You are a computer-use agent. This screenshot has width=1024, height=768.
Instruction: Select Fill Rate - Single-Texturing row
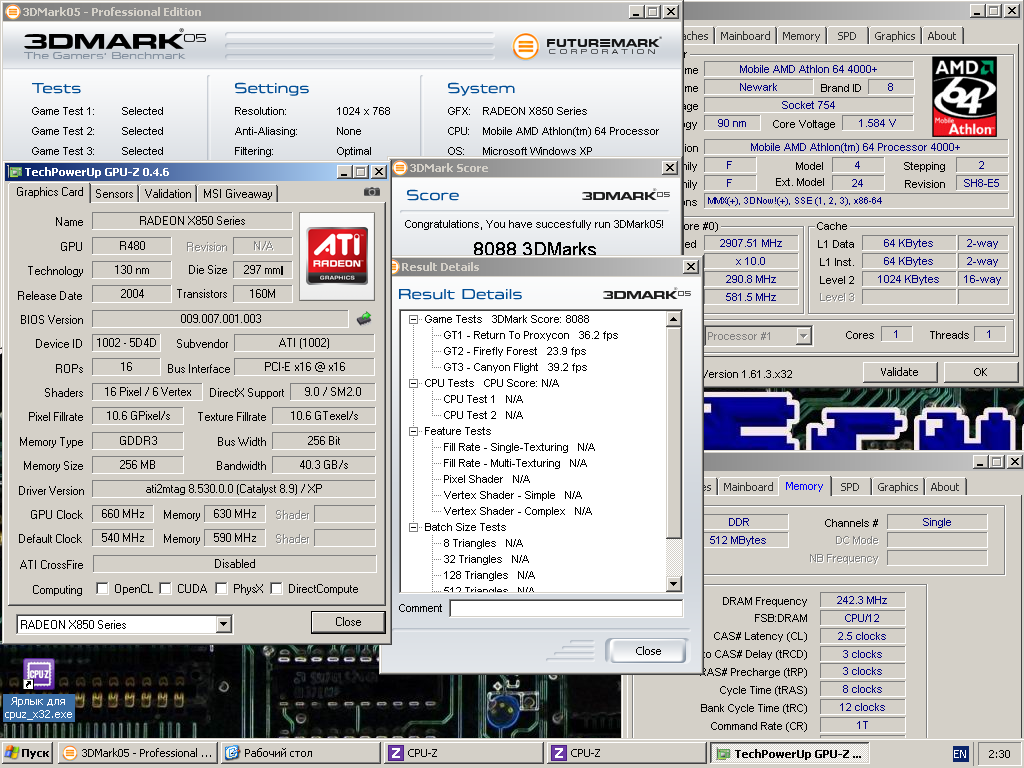point(519,447)
